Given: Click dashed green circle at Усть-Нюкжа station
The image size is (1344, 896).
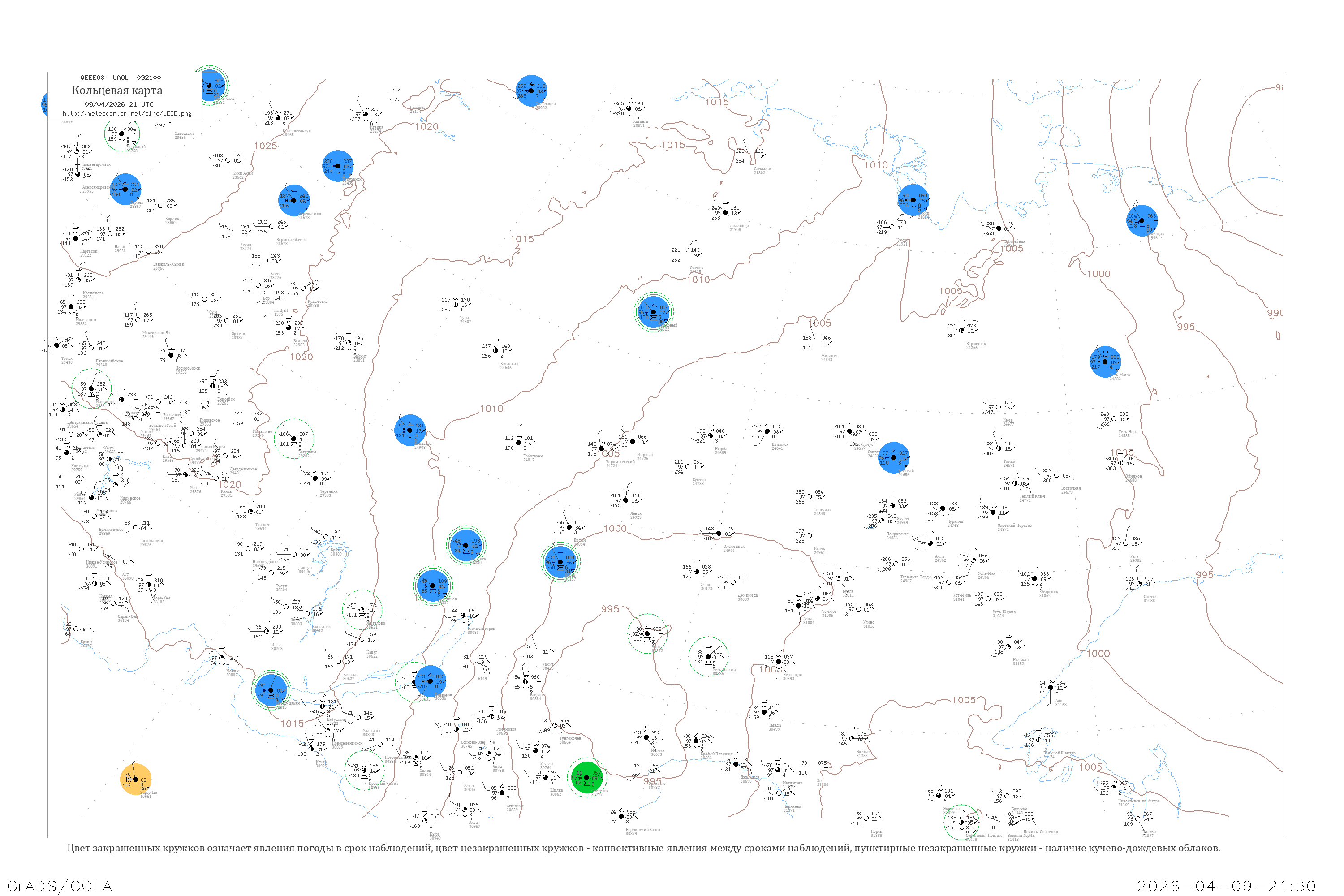Looking at the screenshot, I should 708,657.
